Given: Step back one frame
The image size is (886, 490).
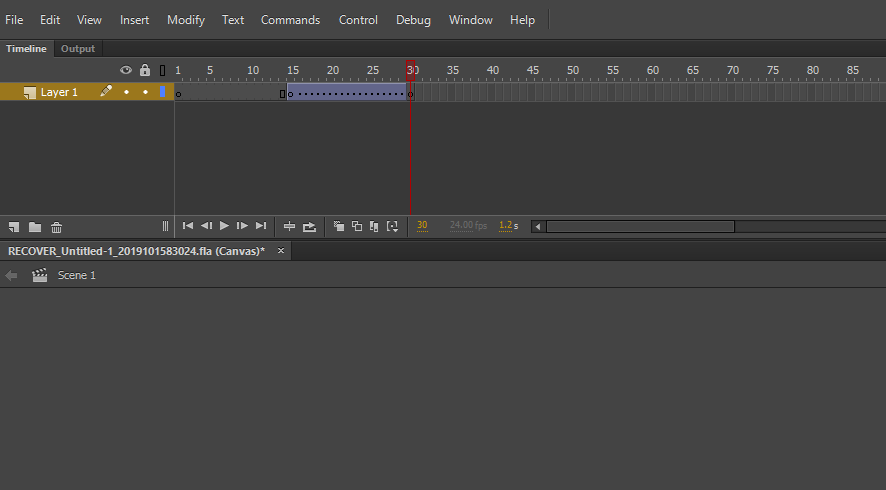Looking at the screenshot, I should tap(206, 226).
